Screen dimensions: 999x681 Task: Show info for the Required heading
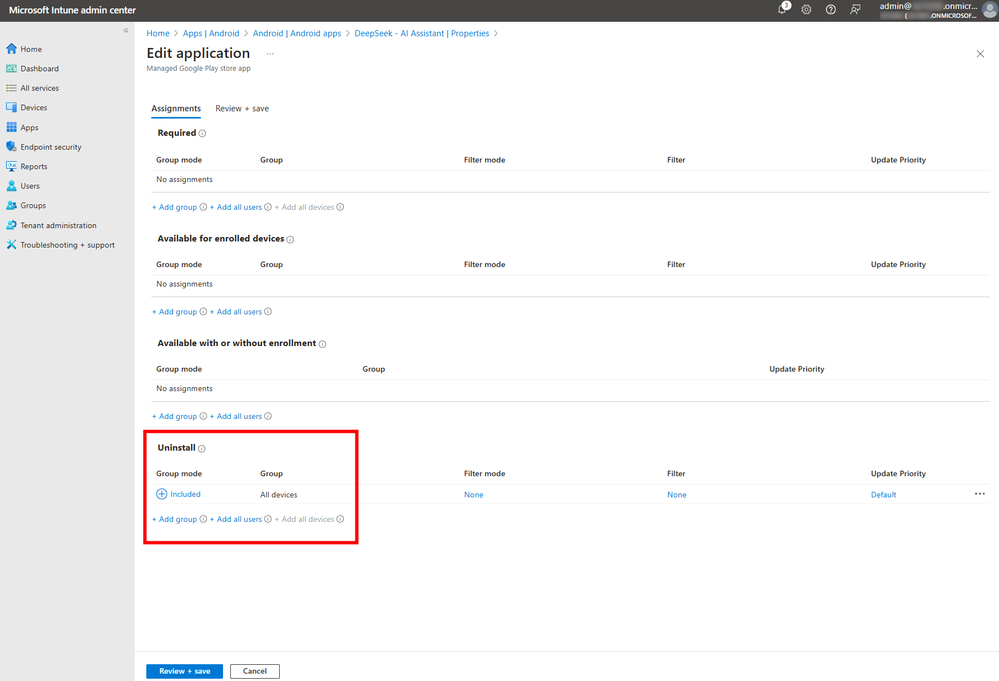(x=202, y=134)
